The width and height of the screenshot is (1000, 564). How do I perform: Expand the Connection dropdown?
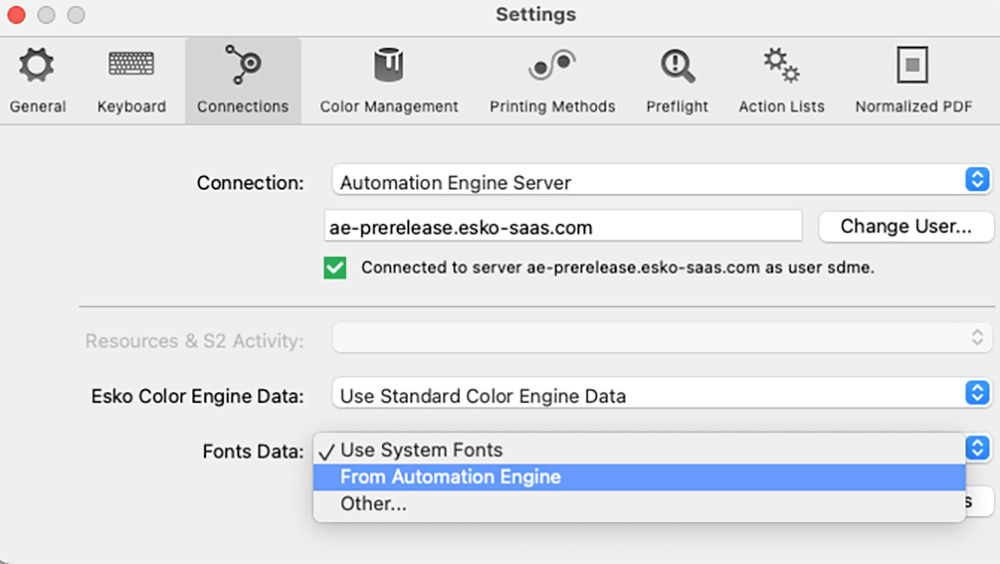pos(976,180)
